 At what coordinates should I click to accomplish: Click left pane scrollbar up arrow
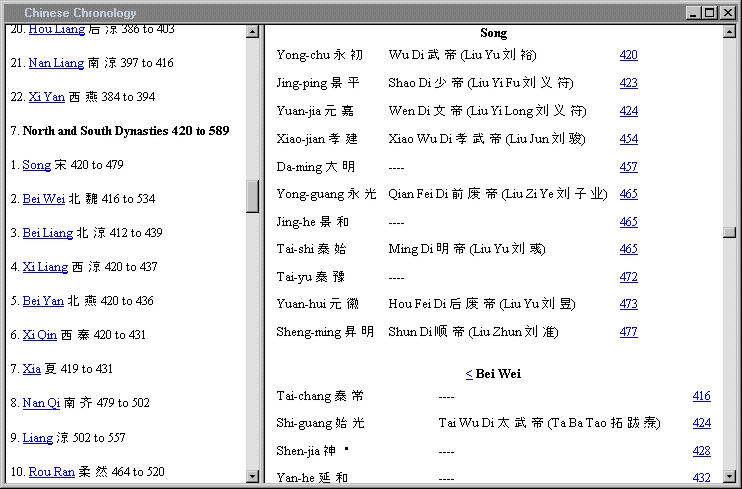253,32
